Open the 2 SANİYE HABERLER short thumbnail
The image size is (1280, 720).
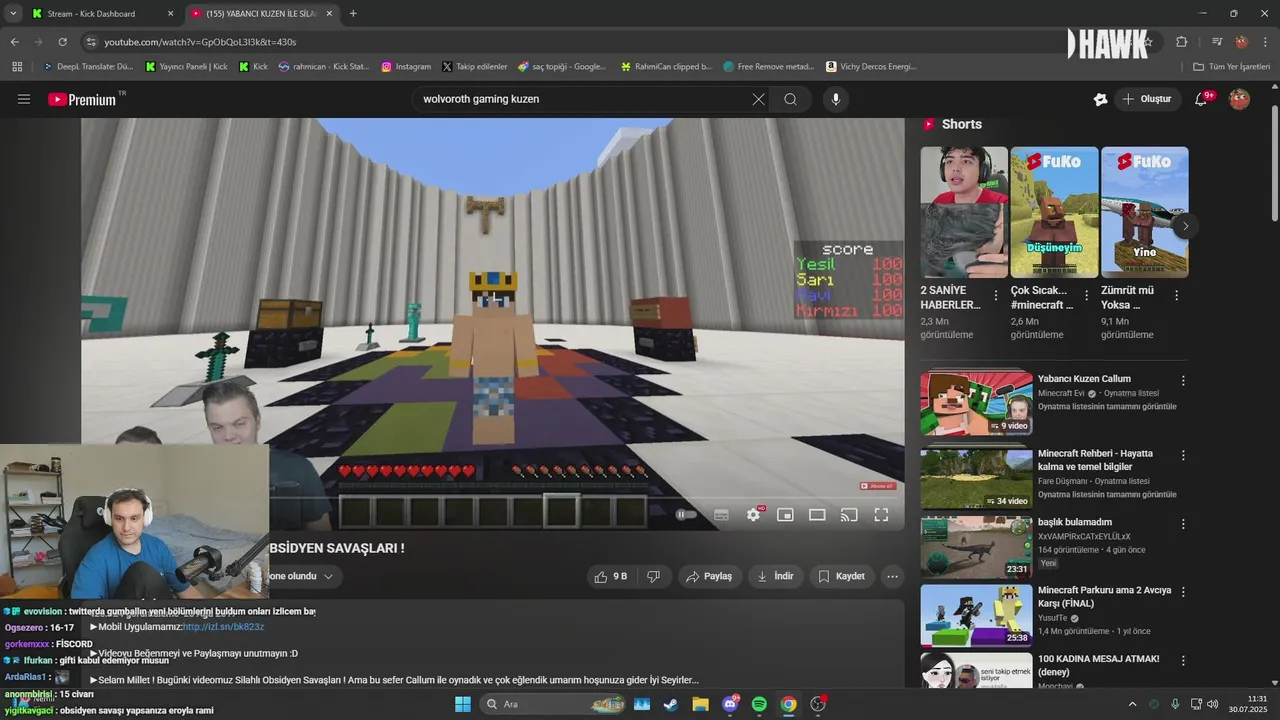(964, 212)
